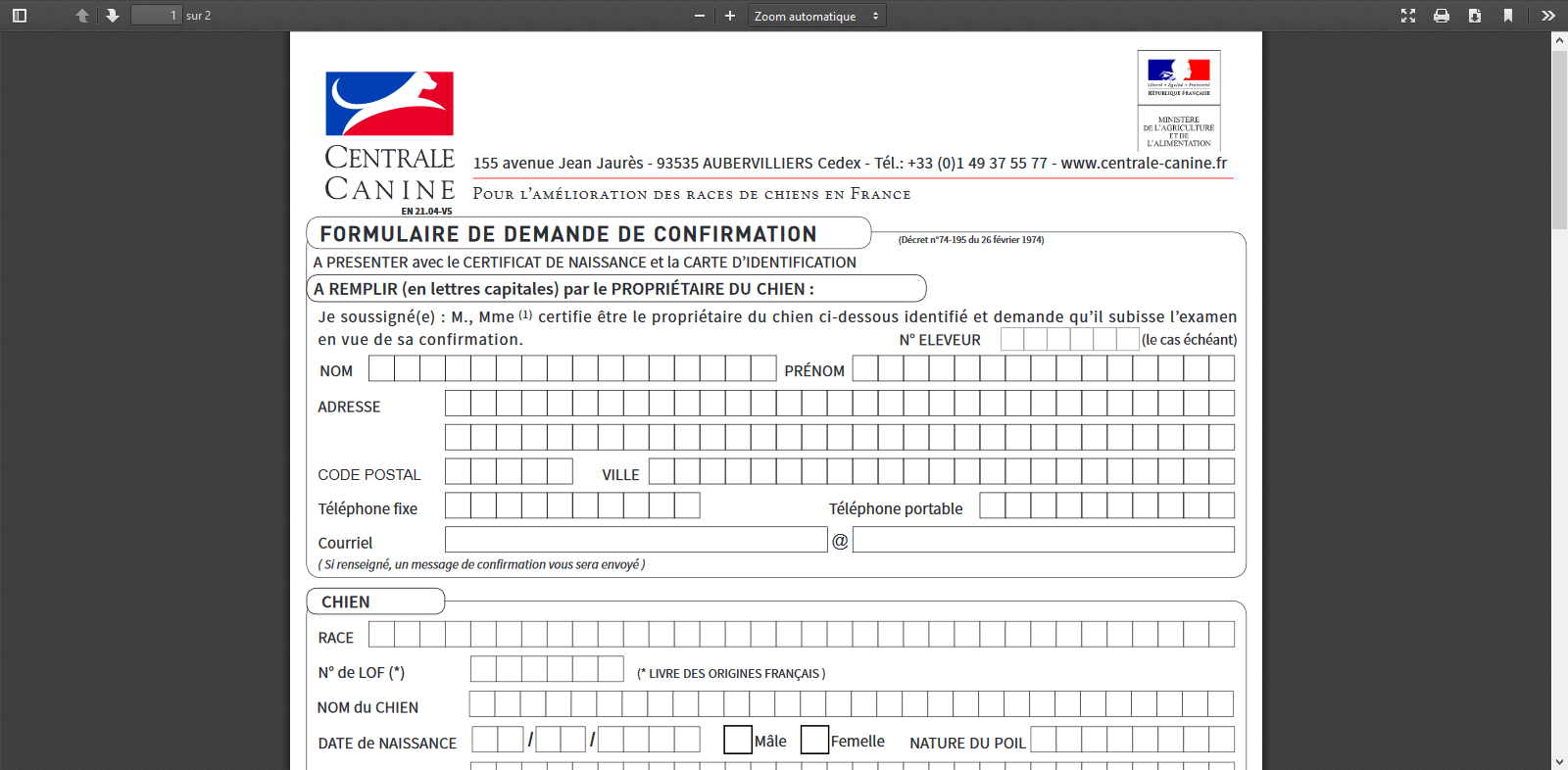Screen dimensions: 1568x770
Task: Click the '(le cas échéant)' text
Action: [1190, 340]
